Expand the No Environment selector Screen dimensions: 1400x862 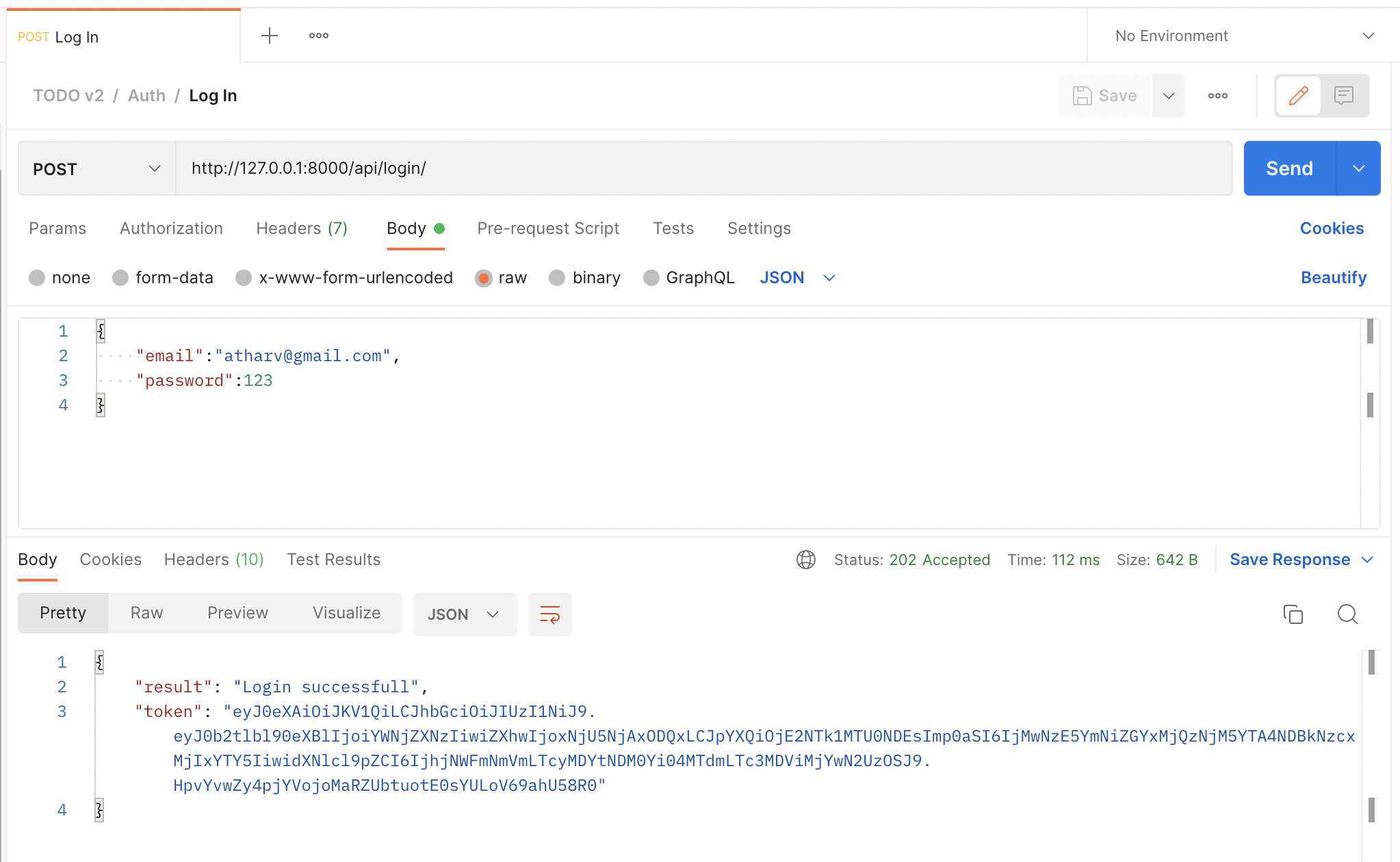coord(1243,36)
